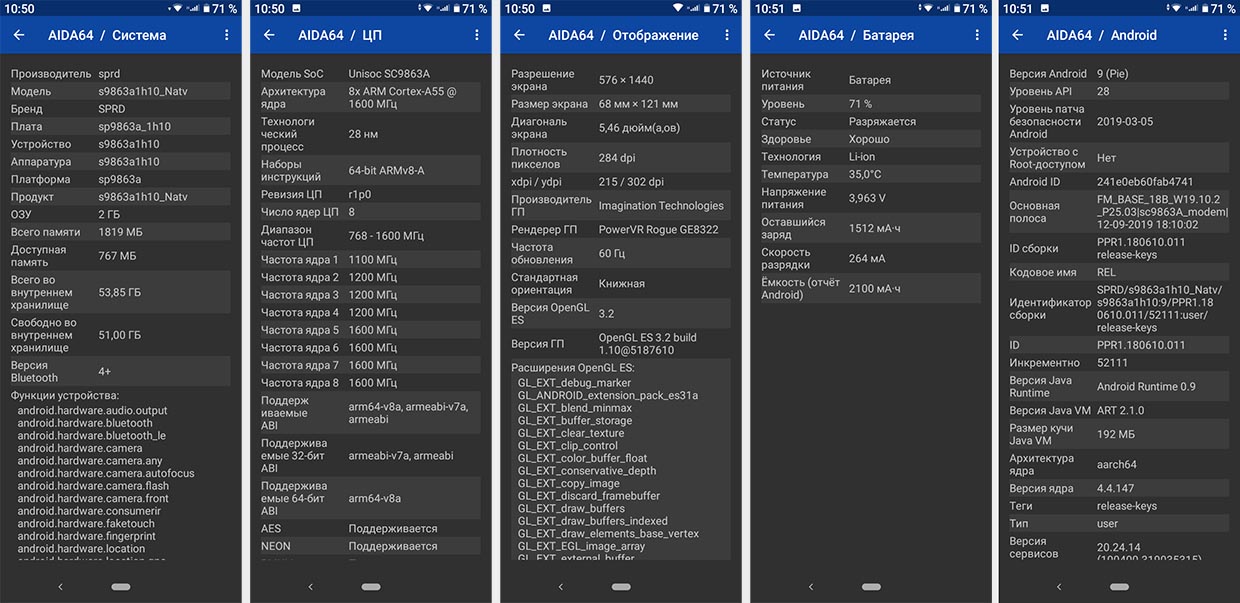Select Версия Bluetooth 4+ row

pyautogui.click(x=120, y=372)
